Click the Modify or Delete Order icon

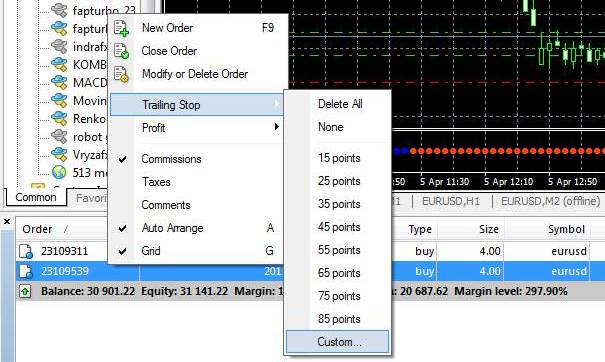pyautogui.click(x=122, y=74)
